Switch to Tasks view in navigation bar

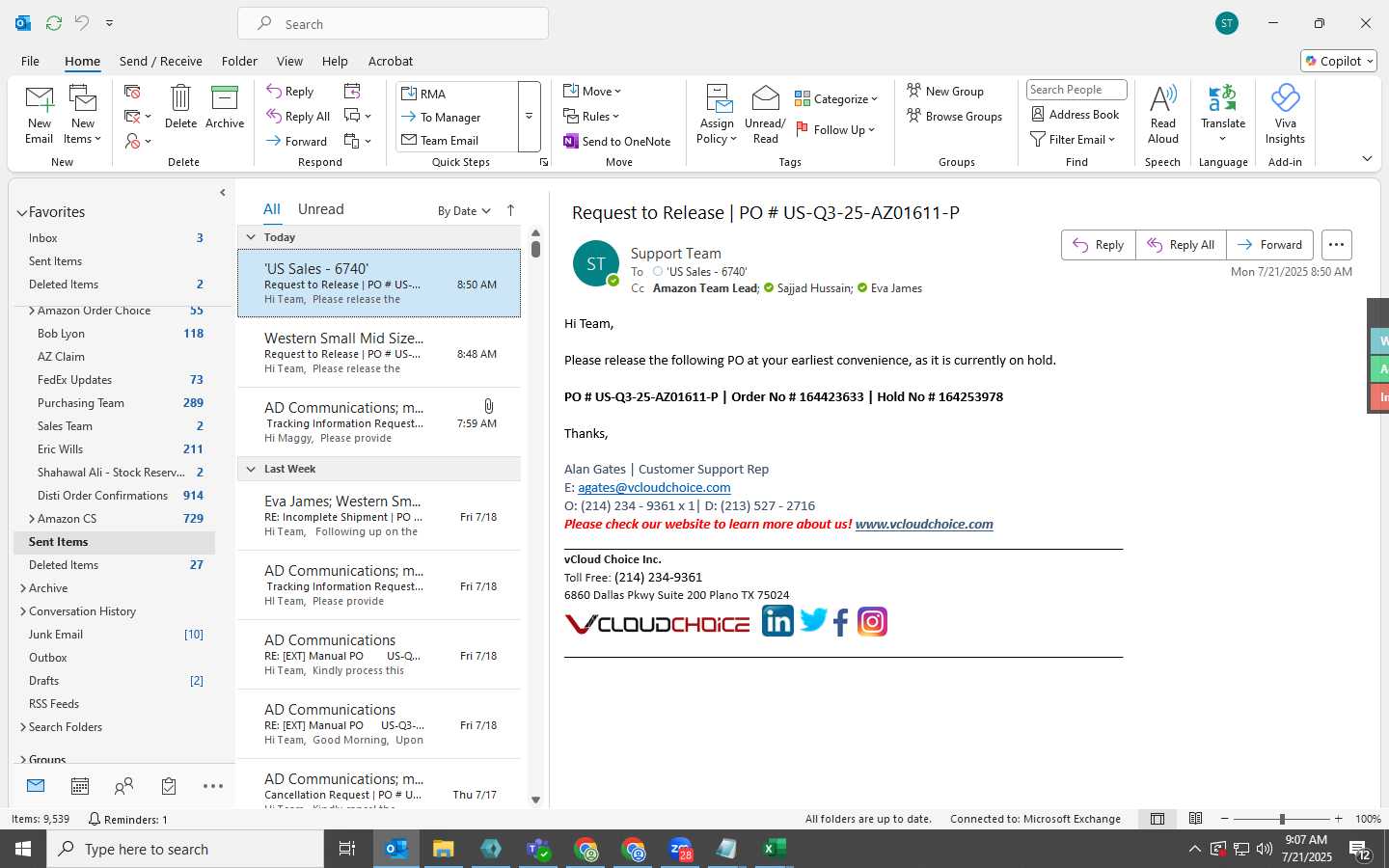tap(169, 787)
